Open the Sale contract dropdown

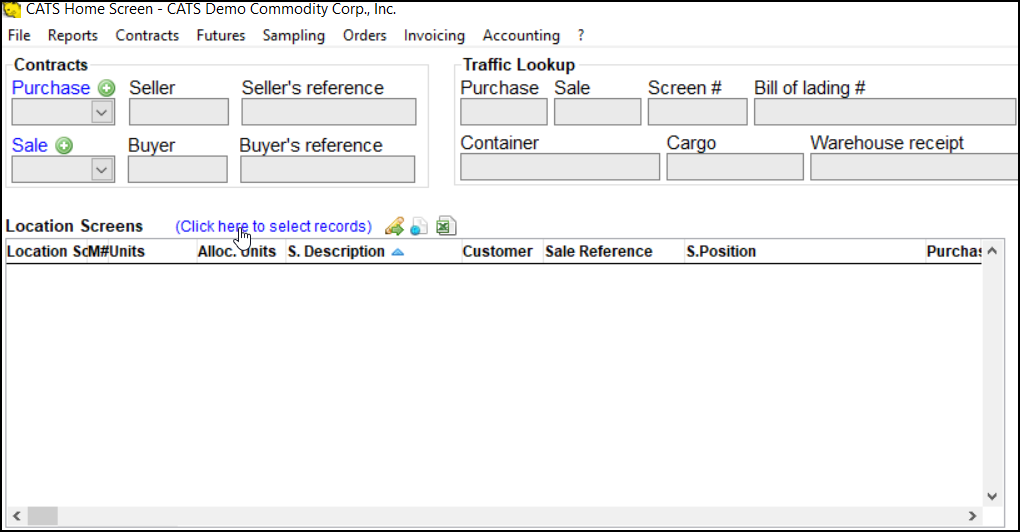point(101,170)
